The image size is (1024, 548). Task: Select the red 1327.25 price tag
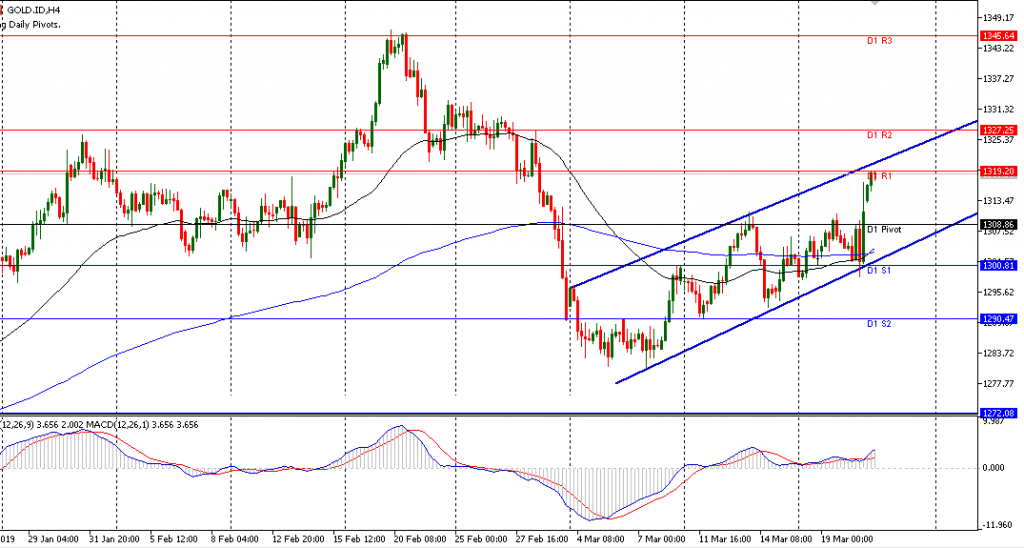point(999,130)
